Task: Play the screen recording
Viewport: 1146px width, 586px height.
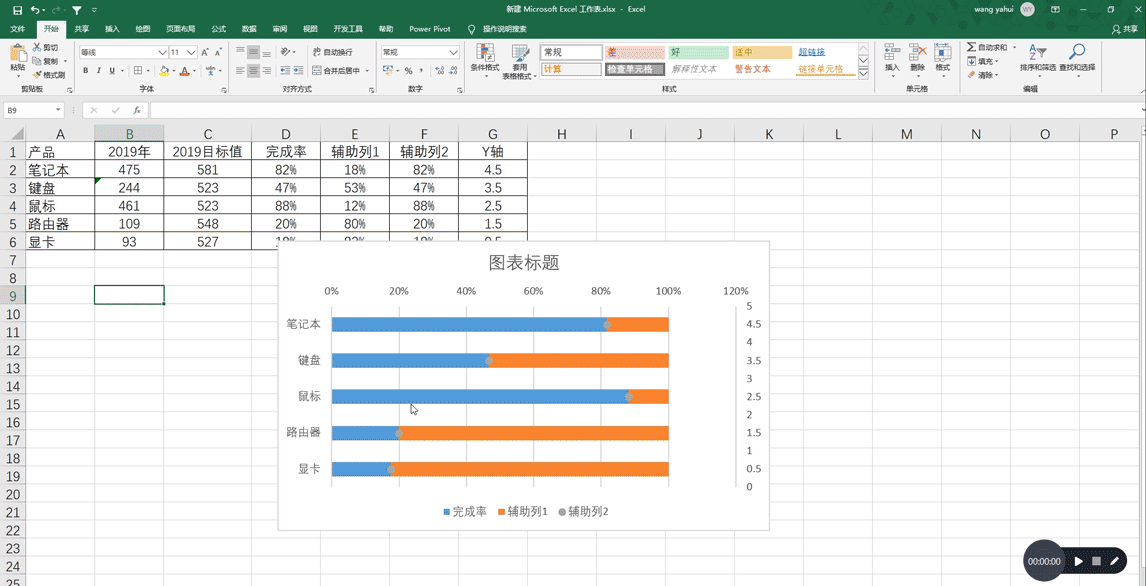Action: click(1079, 561)
